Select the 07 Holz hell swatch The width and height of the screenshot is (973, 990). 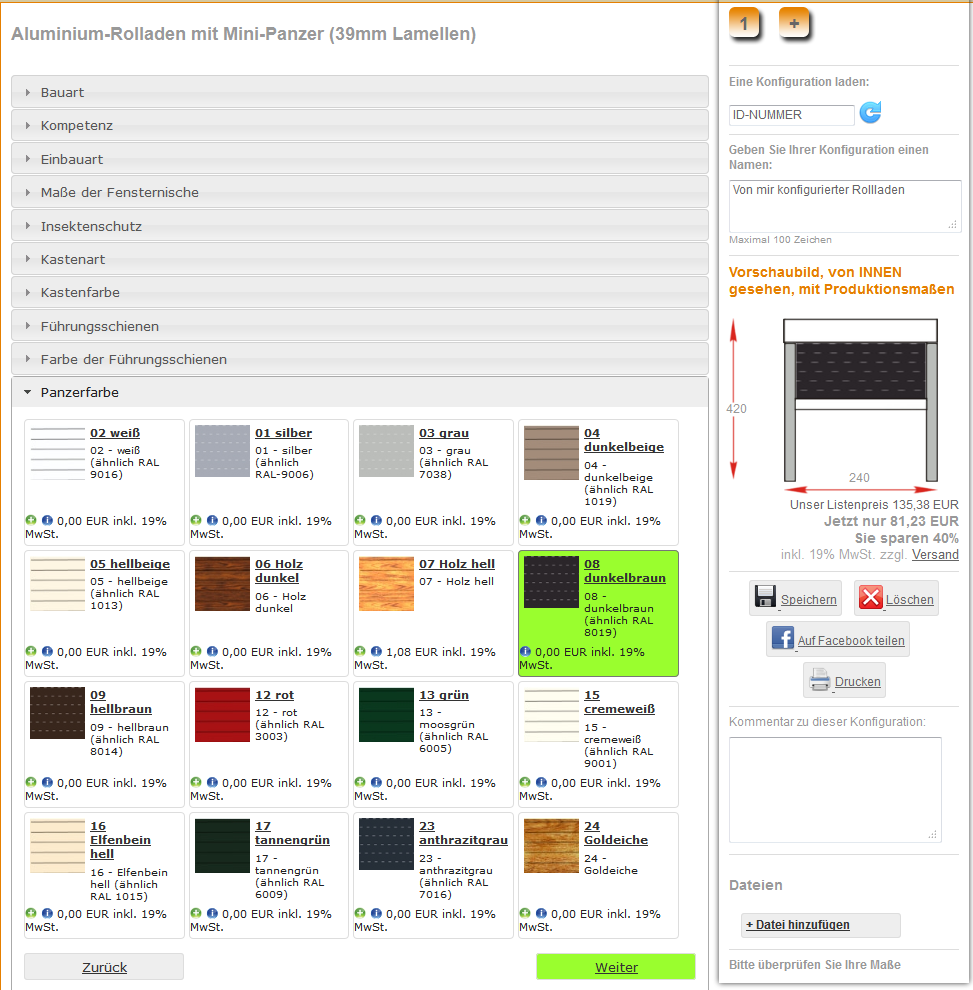tap(386, 583)
